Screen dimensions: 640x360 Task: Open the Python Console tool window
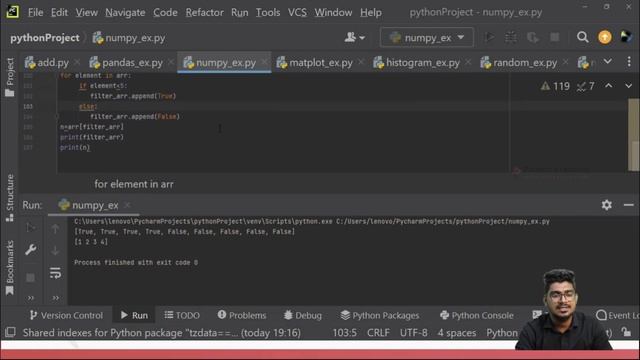[x=476, y=315]
